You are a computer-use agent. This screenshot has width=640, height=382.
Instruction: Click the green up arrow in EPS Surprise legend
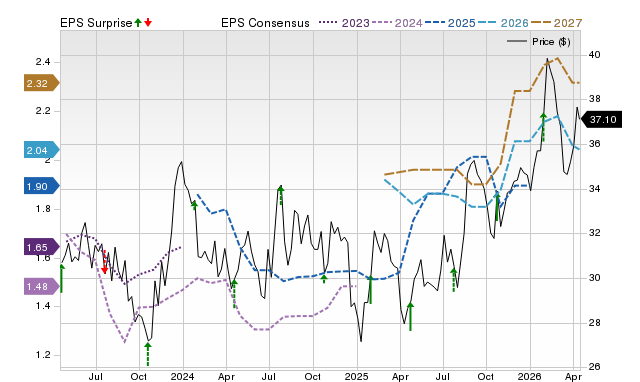[138, 23]
